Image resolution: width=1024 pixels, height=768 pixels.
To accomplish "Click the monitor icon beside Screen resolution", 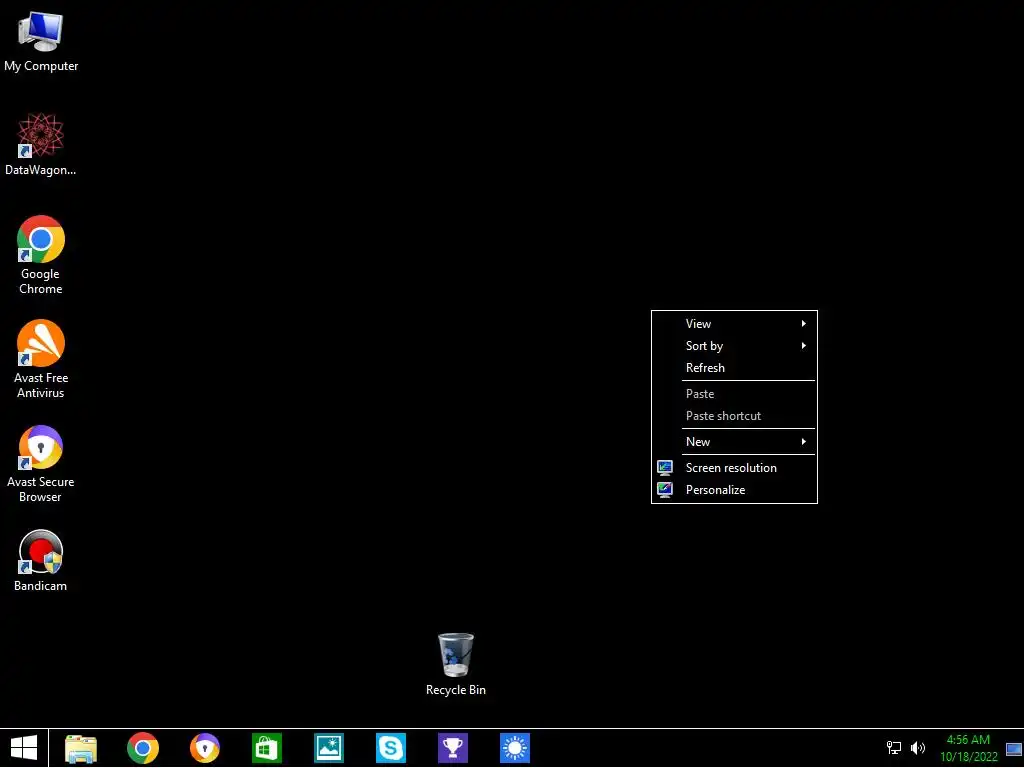I will click(x=665, y=468).
